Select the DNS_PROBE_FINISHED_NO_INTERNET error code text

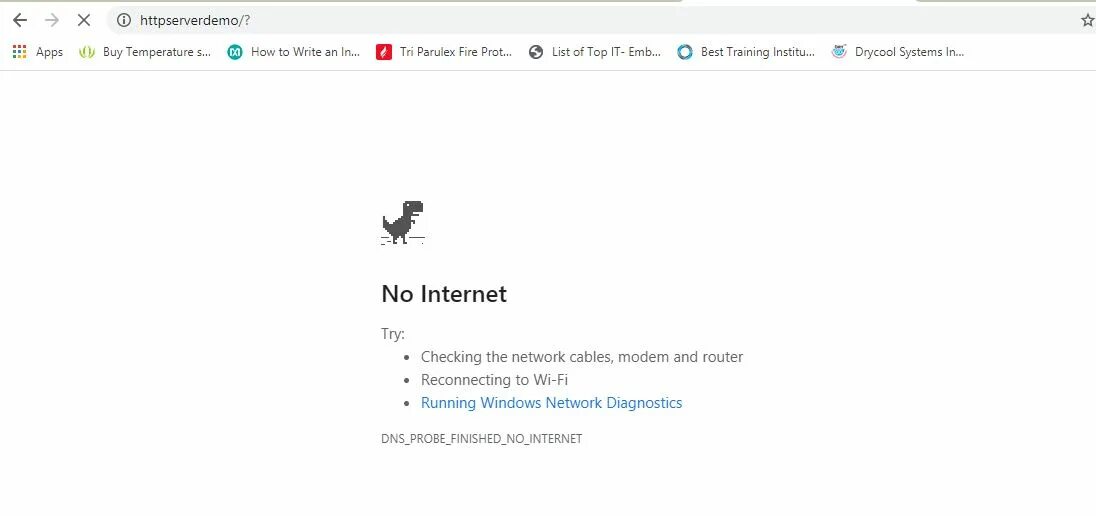(482, 439)
